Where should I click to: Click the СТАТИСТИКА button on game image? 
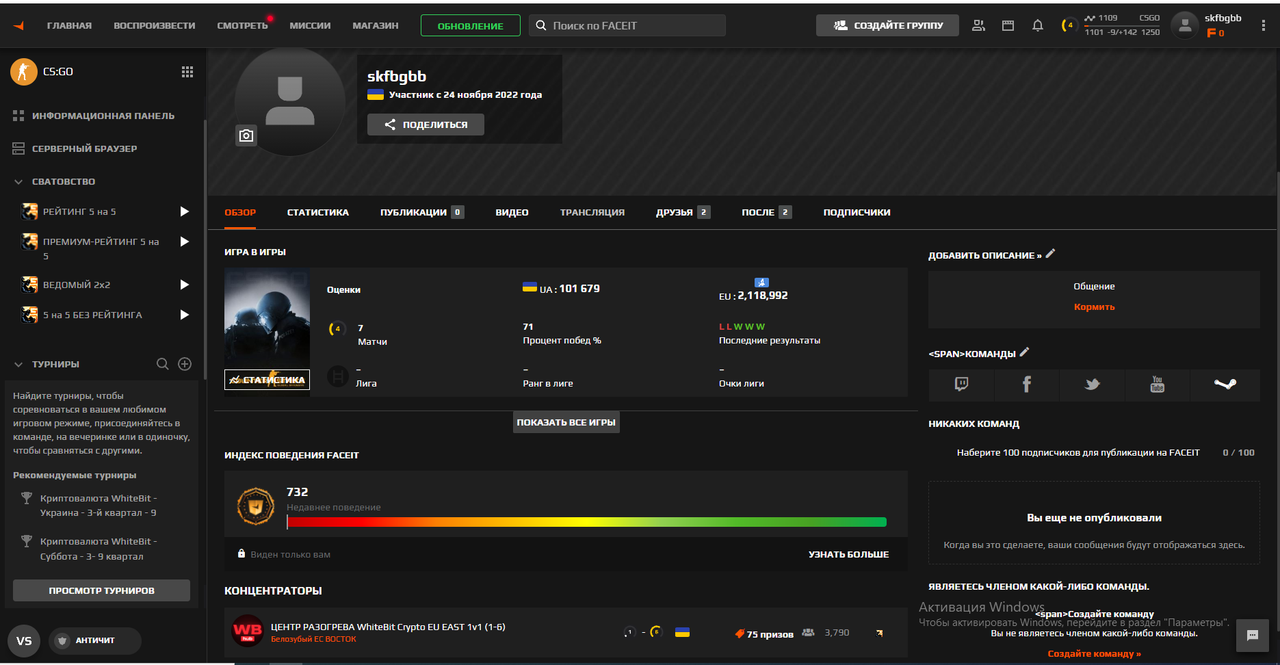tap(267, 380)
